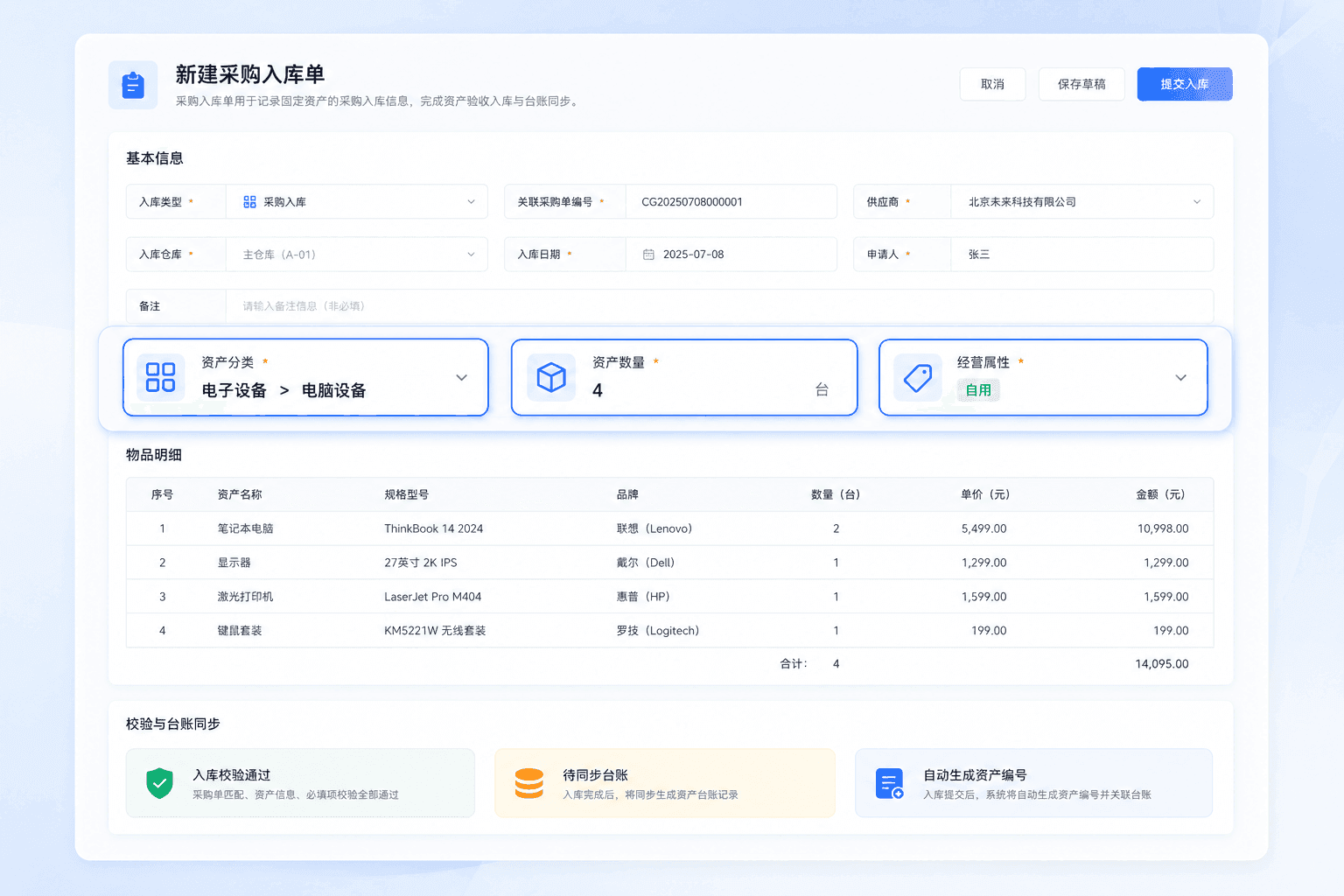
Task: Click the ThinkBook 14 2024 cell
Action: click(434, 528)
